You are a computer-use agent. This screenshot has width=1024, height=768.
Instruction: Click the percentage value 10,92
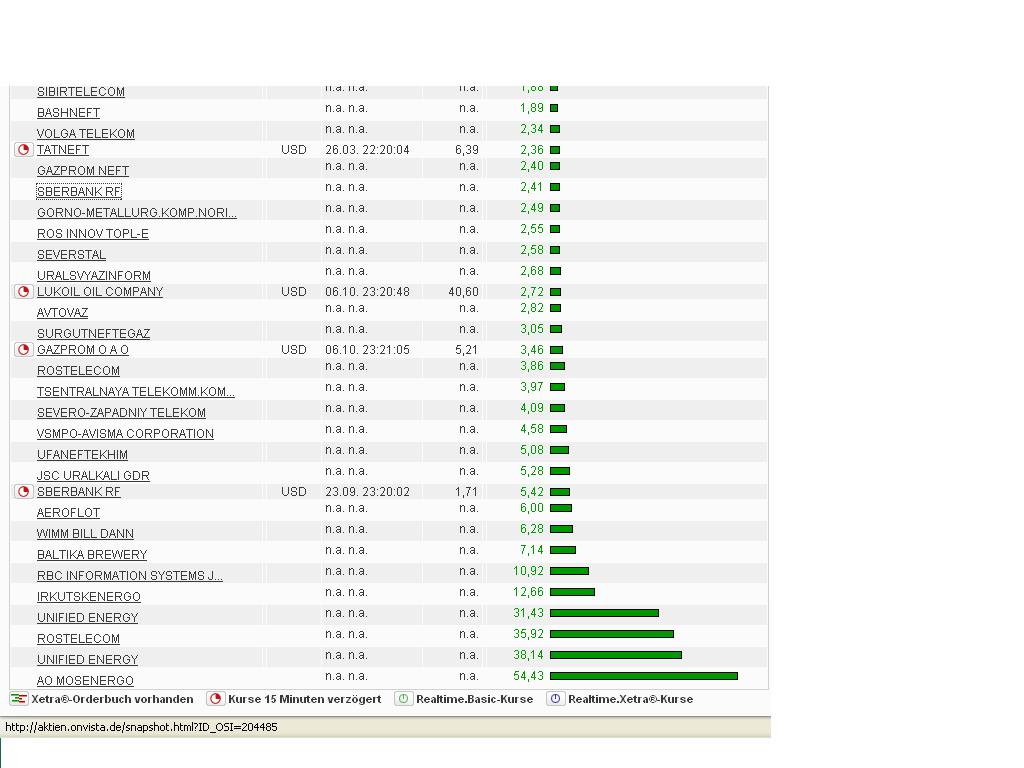528,571
